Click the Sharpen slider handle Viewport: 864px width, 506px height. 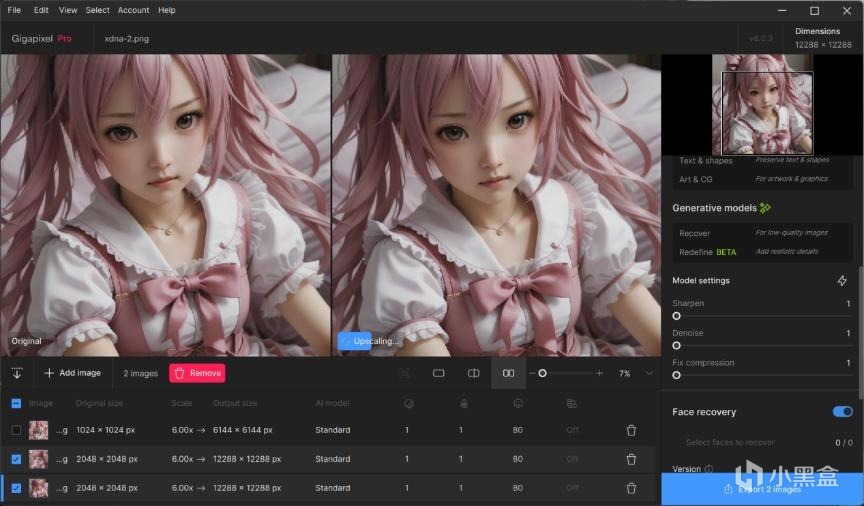(677, 316)
